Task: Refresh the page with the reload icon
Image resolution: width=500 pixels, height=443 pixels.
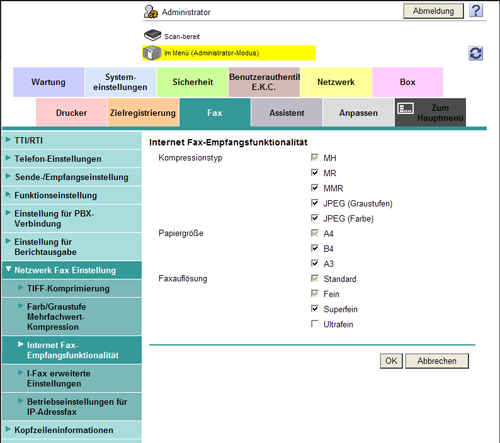Action: click(476, 53)
